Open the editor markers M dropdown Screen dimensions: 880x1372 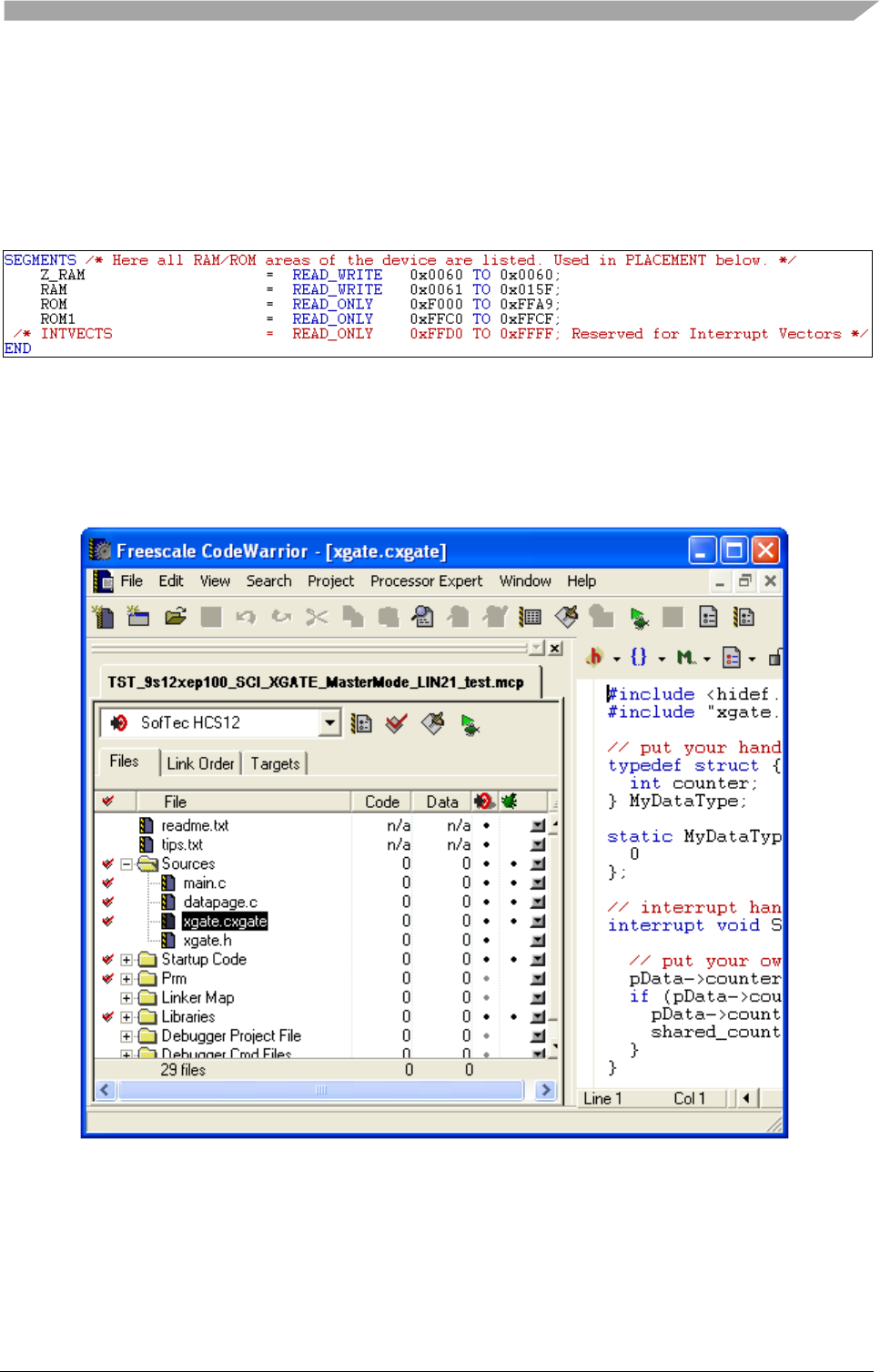693,657
